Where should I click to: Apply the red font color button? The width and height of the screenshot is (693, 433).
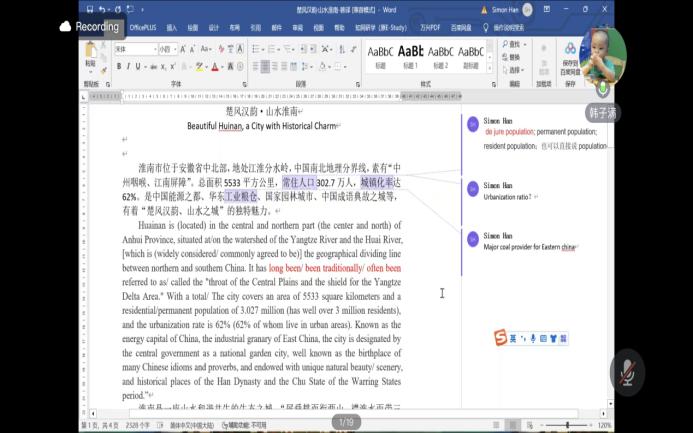tap(214, 67)
